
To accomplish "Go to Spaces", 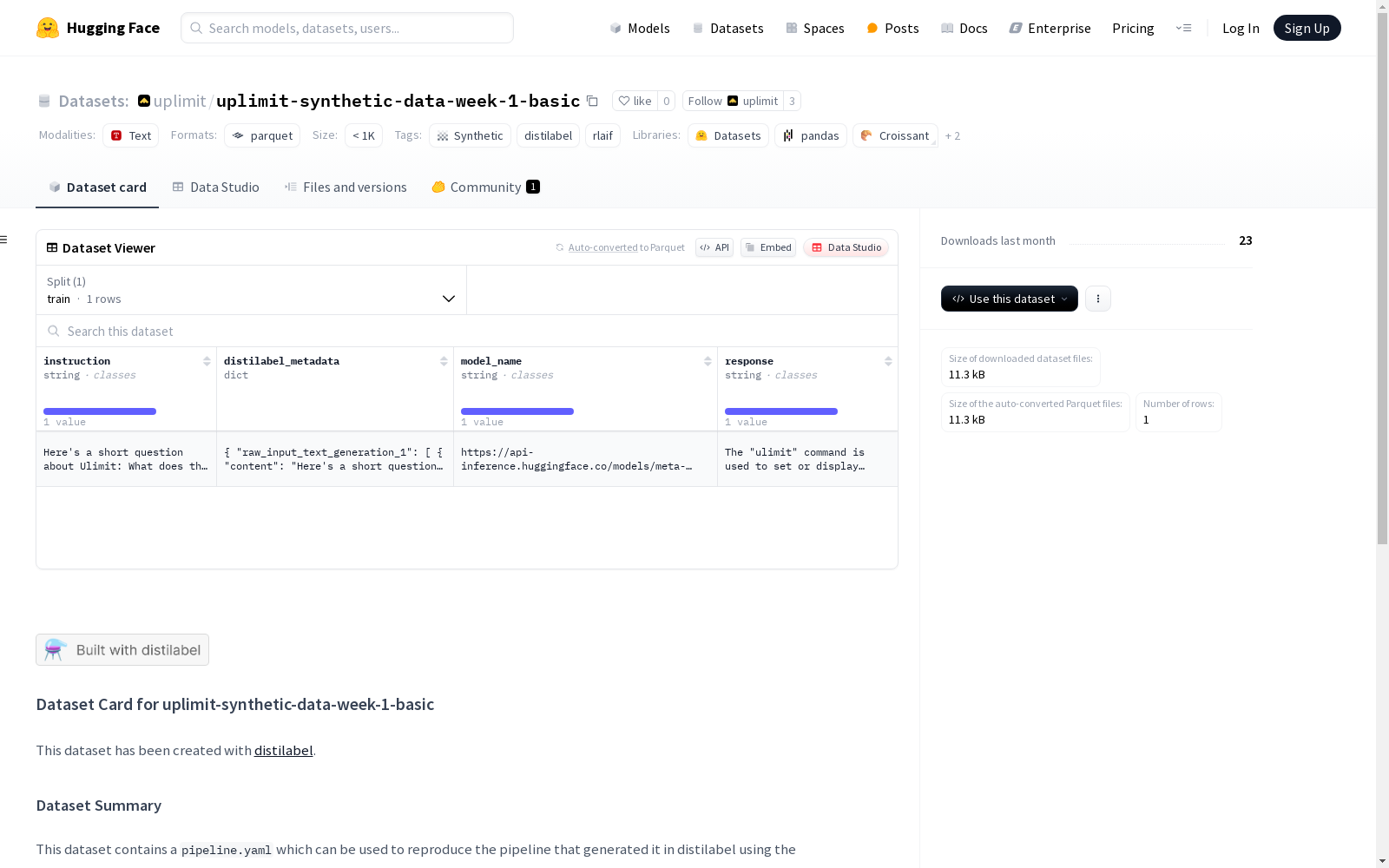I will pyautogui.click(x=814, y=28).
